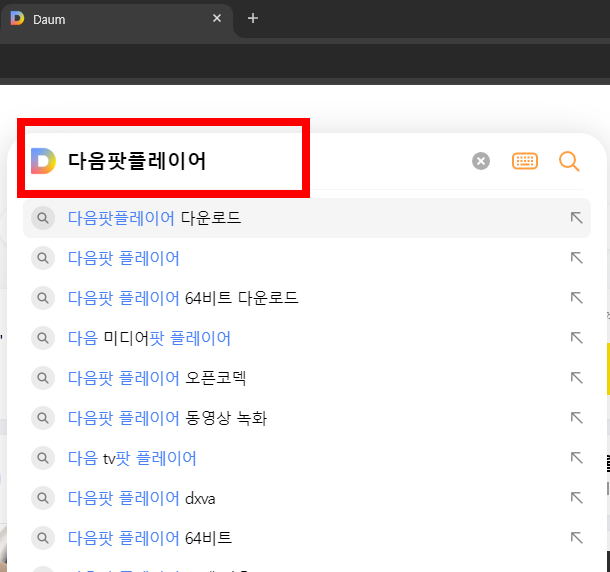This screenshot has height=572, width=610.
Task: Select suggestion 다음팟 플레이어 dxva
Action: [307, 498]
